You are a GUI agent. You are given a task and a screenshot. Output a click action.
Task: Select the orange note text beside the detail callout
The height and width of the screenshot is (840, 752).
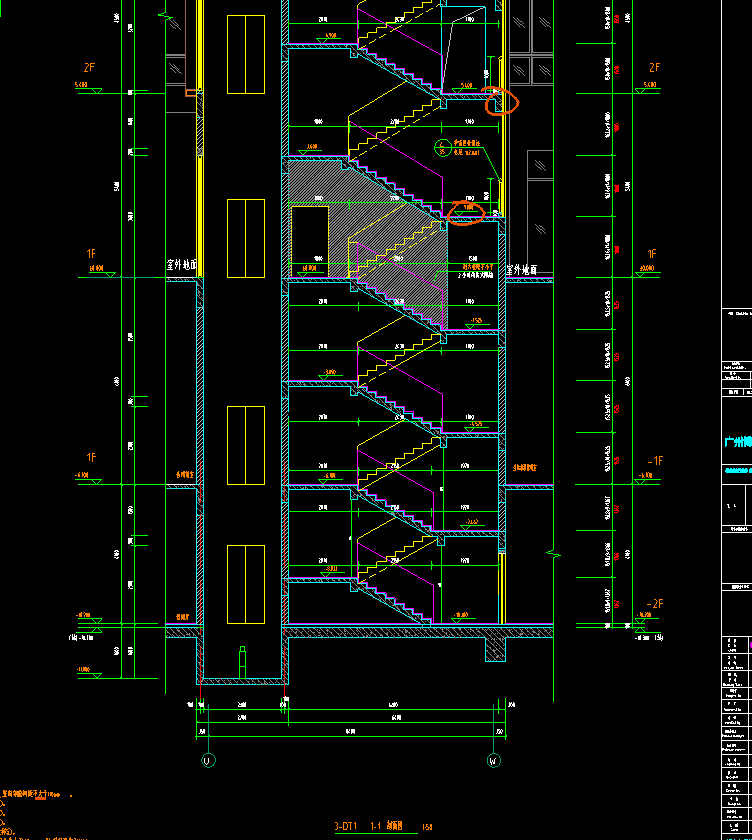click(467, 148)
